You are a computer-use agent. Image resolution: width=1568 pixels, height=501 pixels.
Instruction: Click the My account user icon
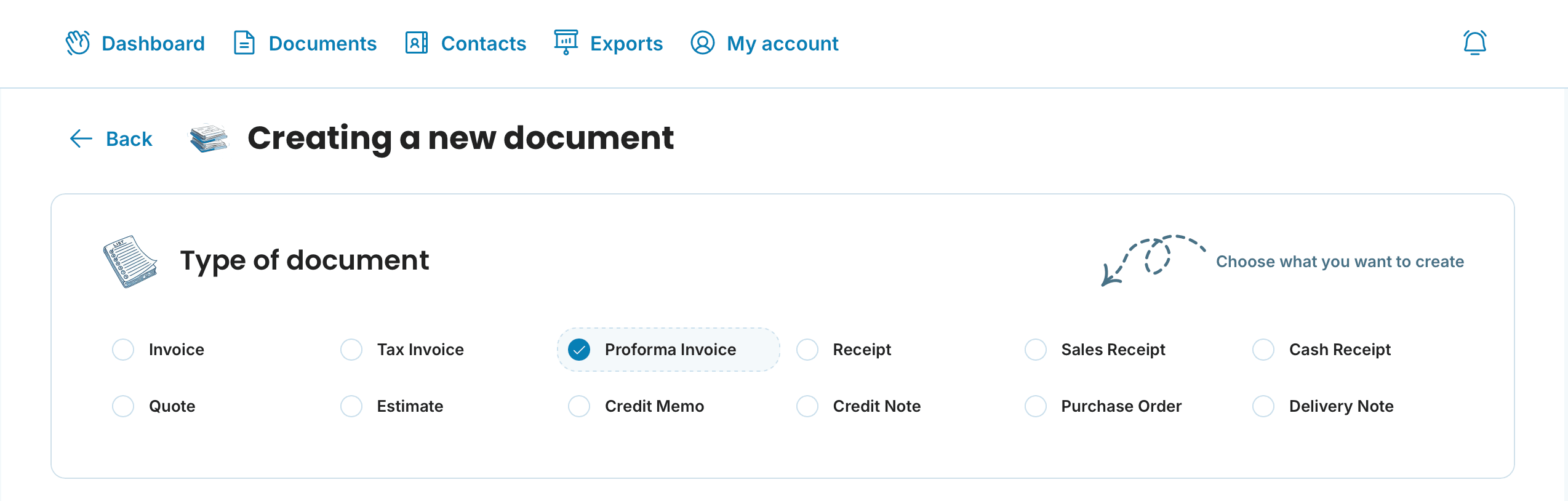[x=703, y=43]
